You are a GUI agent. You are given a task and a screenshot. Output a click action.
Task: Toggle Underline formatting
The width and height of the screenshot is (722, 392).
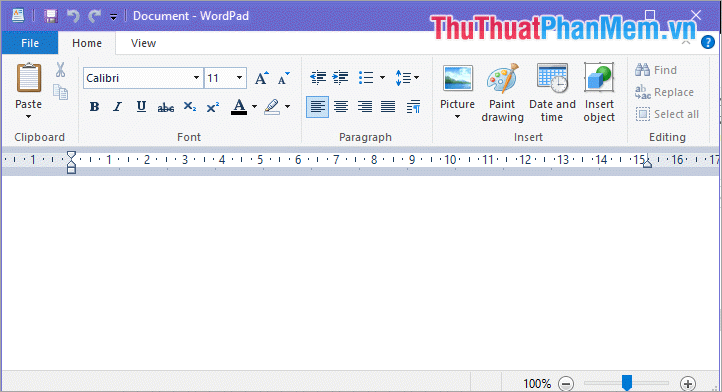click(x=141, y=107)
